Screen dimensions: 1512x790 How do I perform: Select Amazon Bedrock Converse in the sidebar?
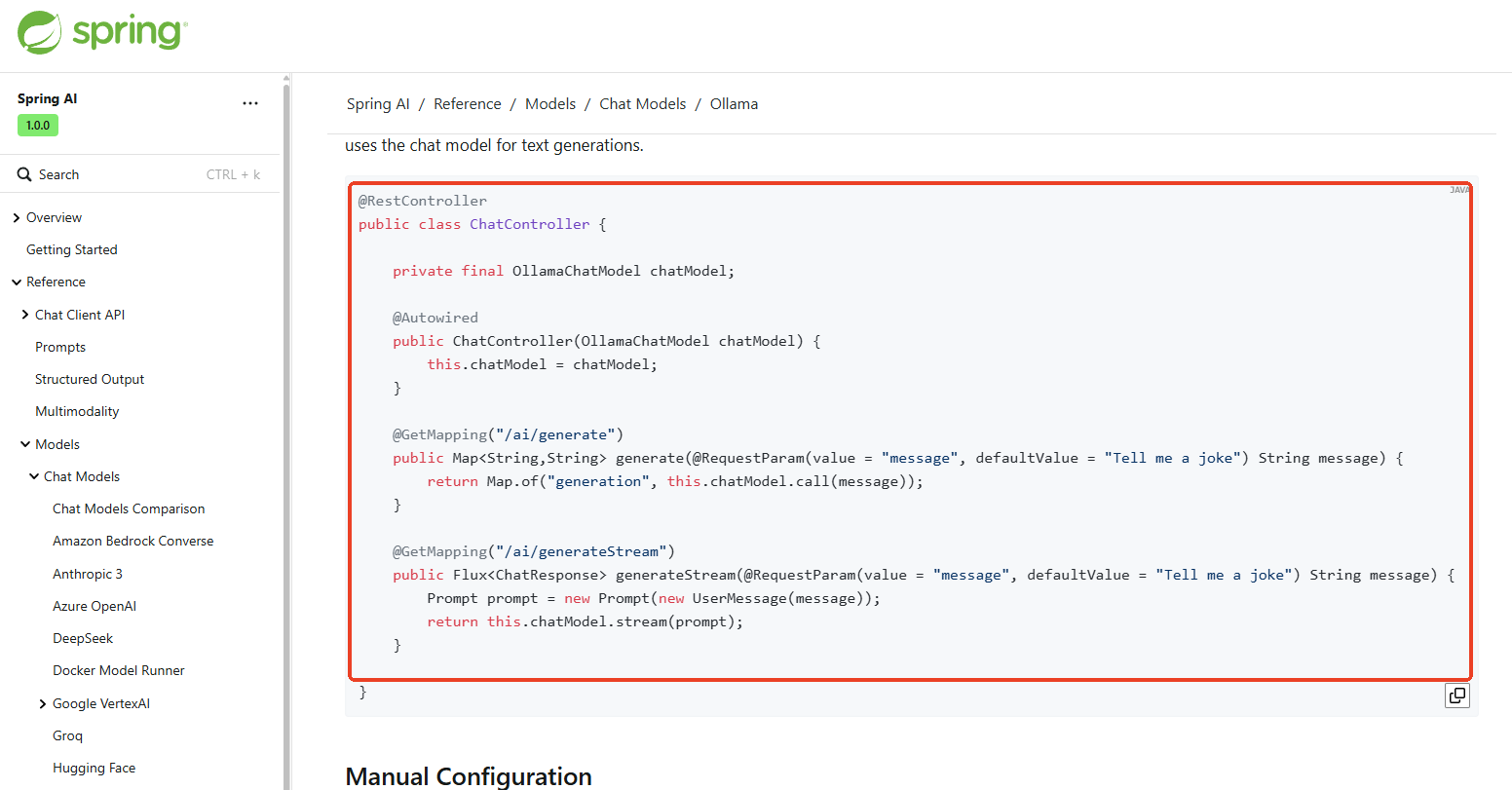[x=133, y=541]
